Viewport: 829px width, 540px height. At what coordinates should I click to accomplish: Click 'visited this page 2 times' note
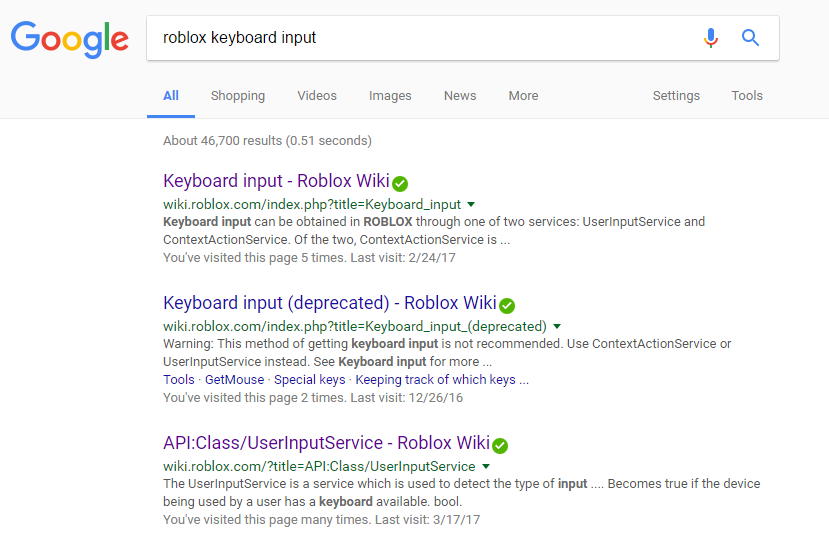pyautogui.click(x=313, y=398)
